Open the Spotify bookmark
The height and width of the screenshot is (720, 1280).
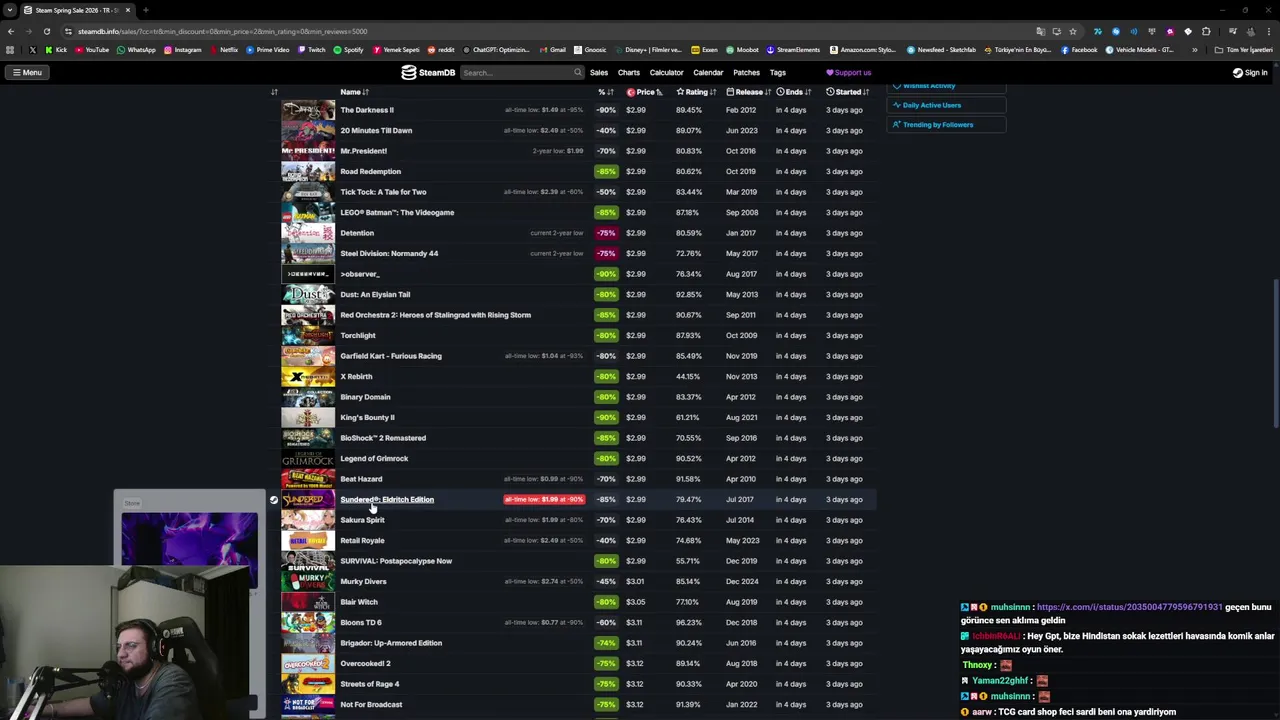348,50
